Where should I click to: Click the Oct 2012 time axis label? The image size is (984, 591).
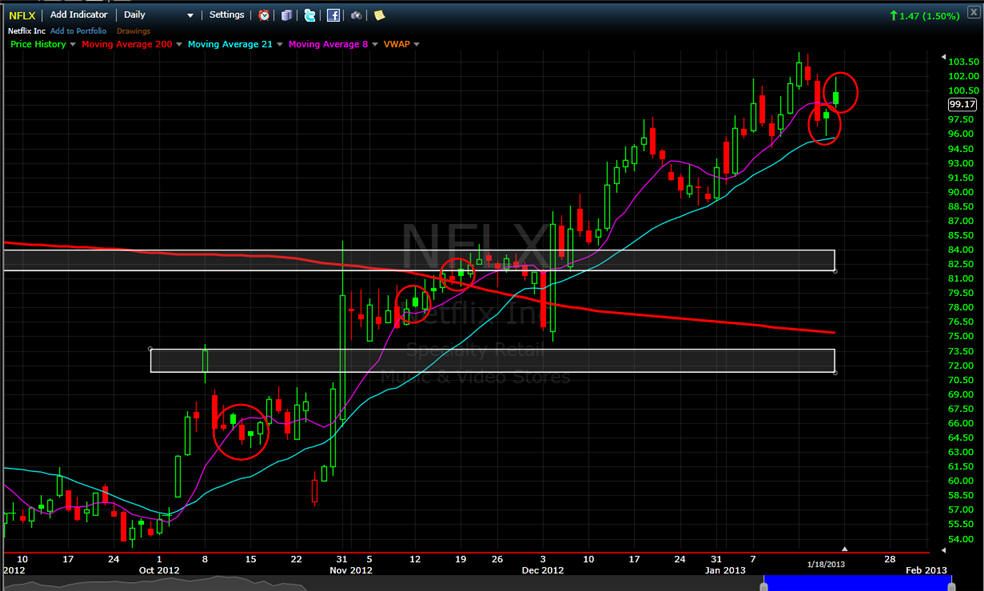tap(159, 570)
